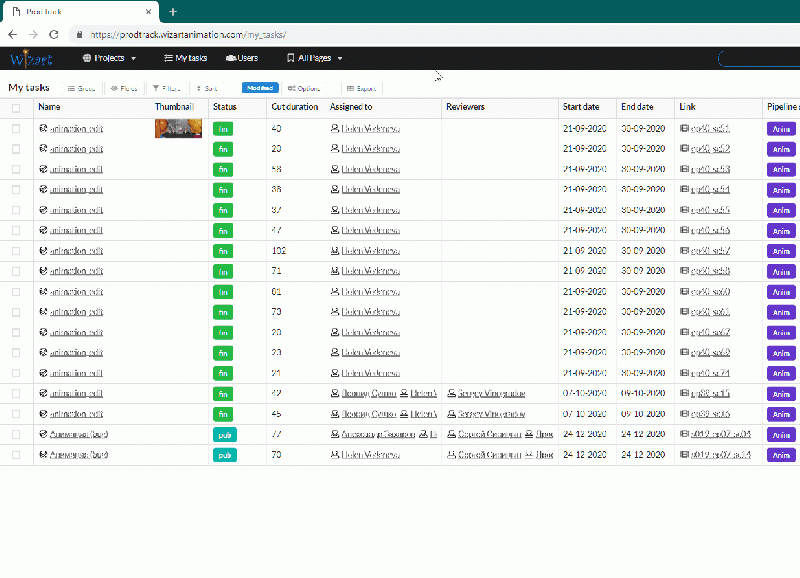Click the Modified filter button
The image size is (800, 578).
[x=259, y=88]
